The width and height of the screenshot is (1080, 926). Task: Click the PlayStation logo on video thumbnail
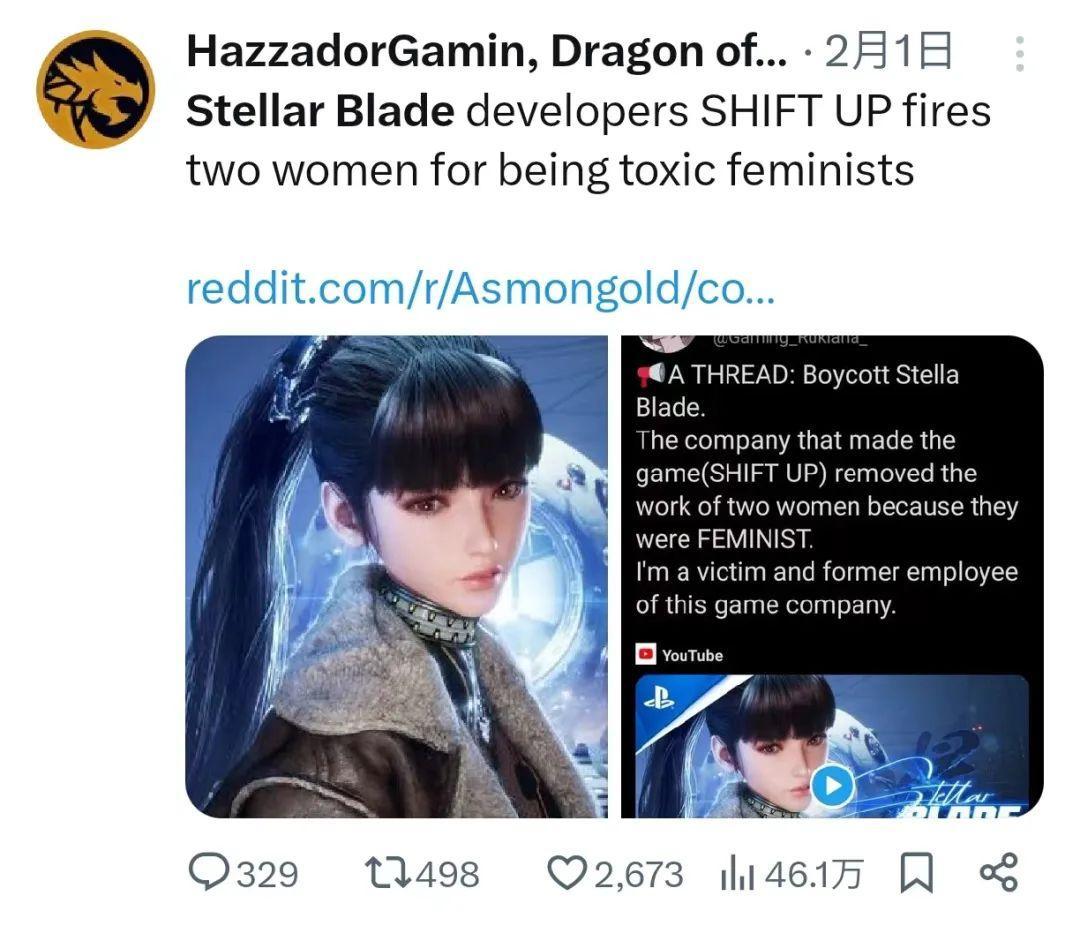pyautogui.click(x=659, y=701)
